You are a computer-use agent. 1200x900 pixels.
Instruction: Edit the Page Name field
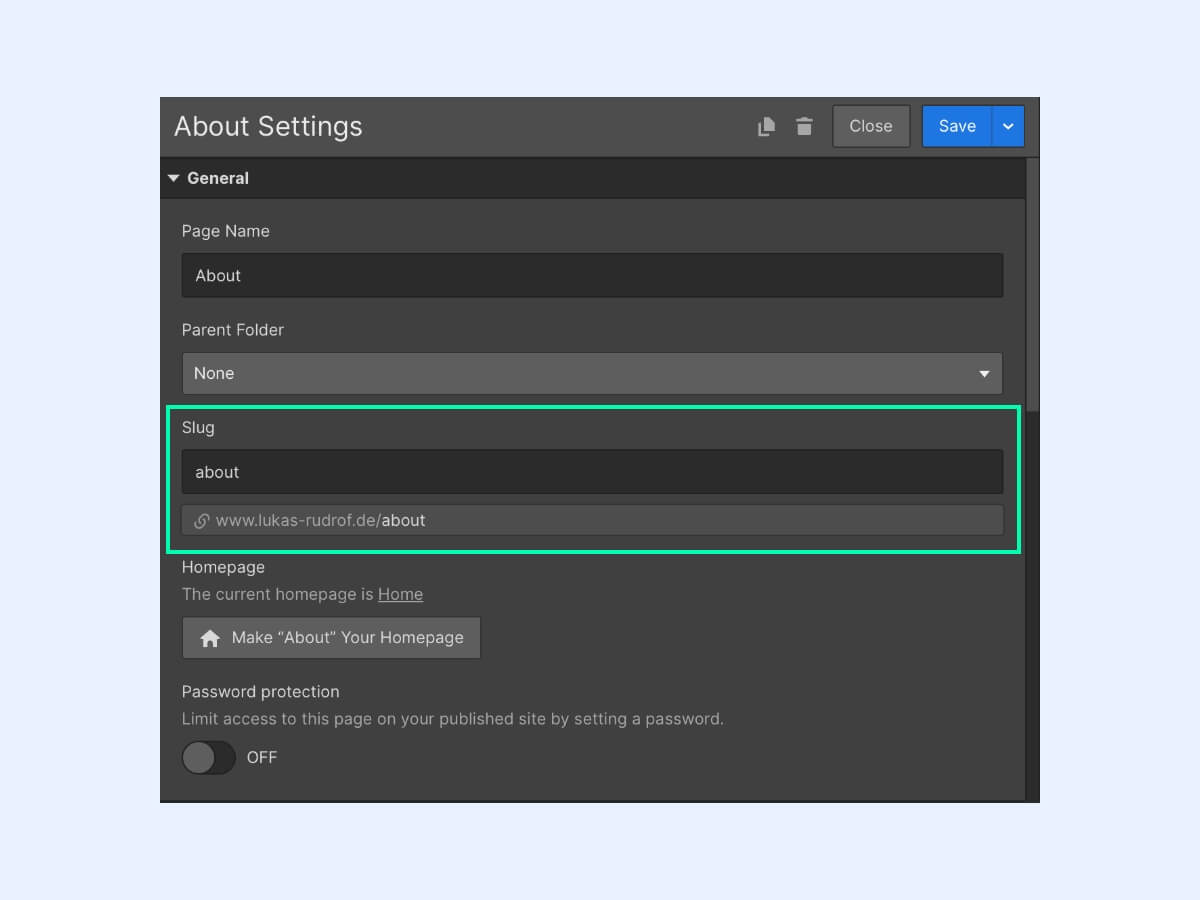click(x=592, y=275)
